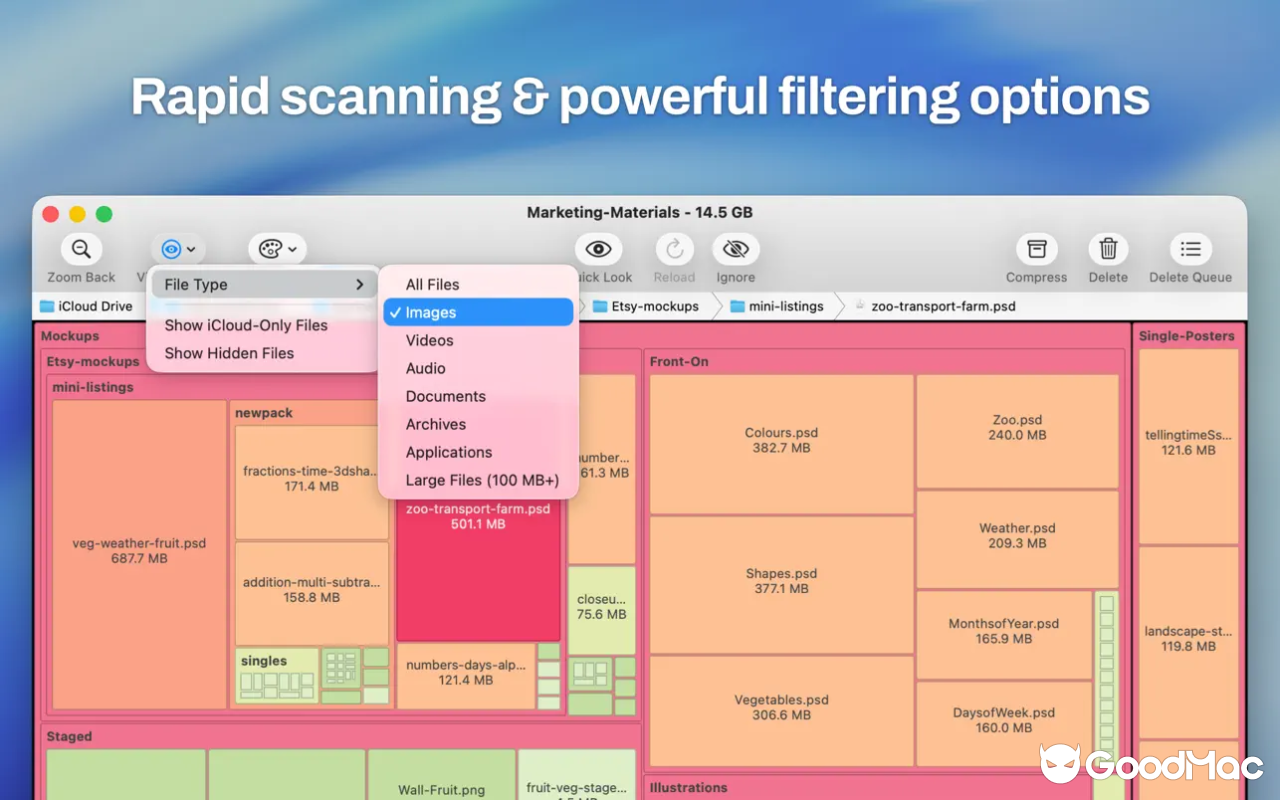Choose All Files from filter menu
Screen dimensions: 1280x800
coord(432,285)
